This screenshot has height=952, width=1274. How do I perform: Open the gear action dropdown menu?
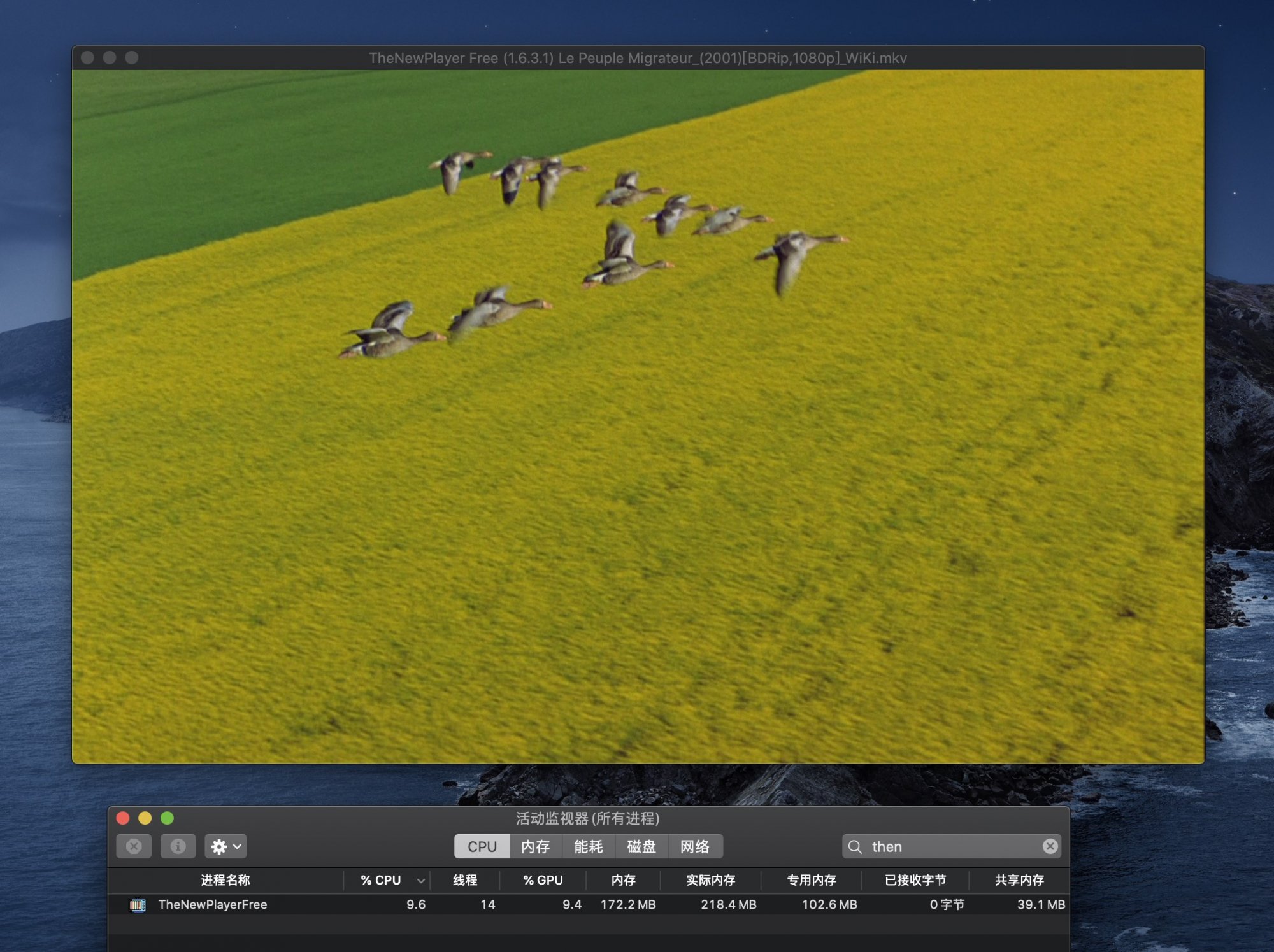coord(225,846)
